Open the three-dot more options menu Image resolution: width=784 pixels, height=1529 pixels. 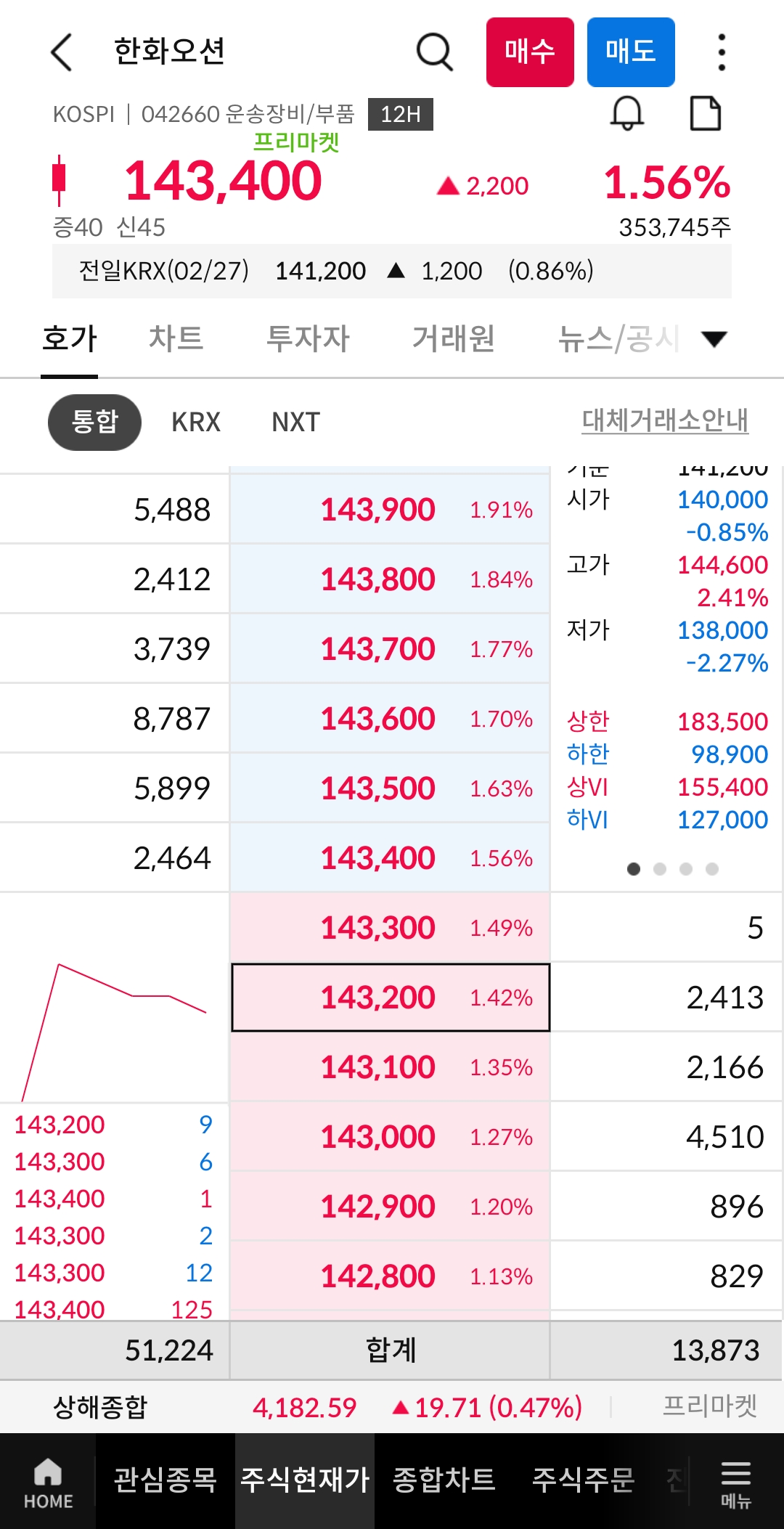point(721,52)
